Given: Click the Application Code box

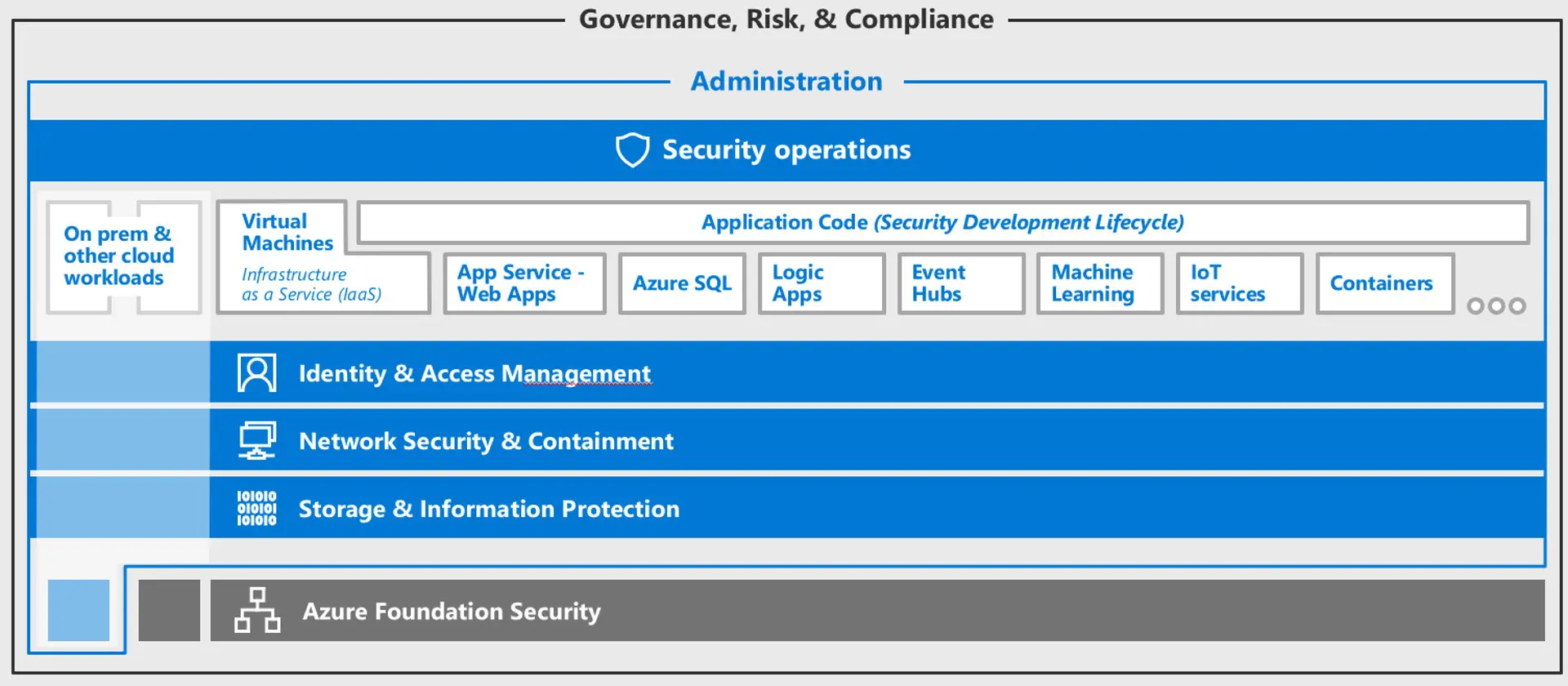Looking at the screenshot, I should pyautogui.click(x=943, y=222).
